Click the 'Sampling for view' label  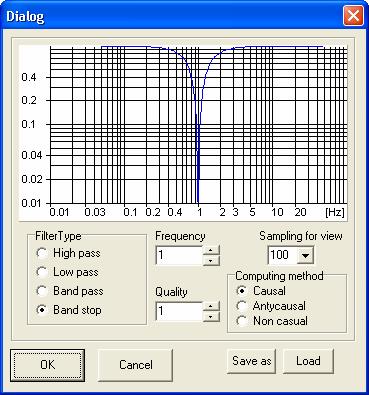301,236
